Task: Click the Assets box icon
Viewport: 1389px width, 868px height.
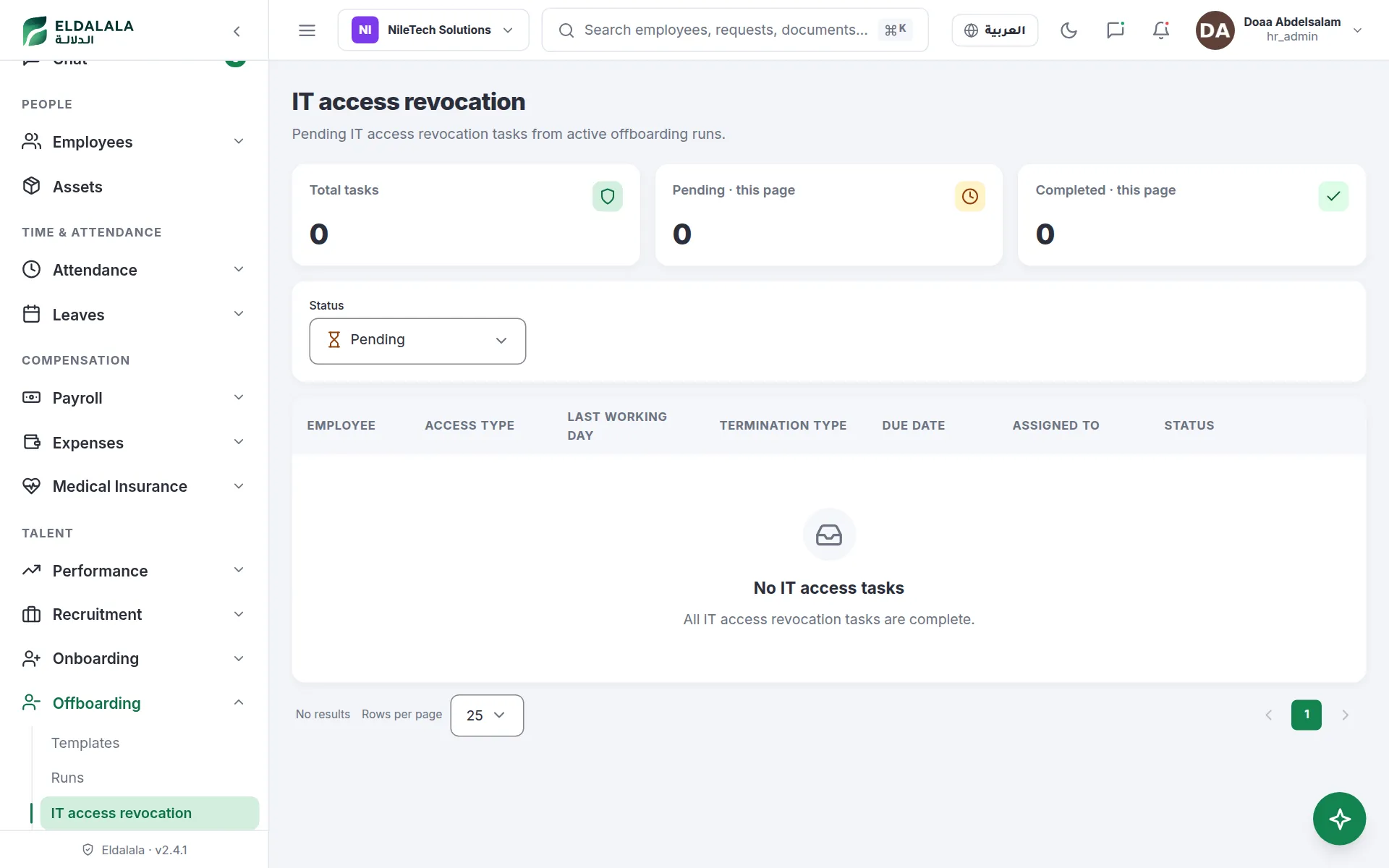Action: click(31, 186)
